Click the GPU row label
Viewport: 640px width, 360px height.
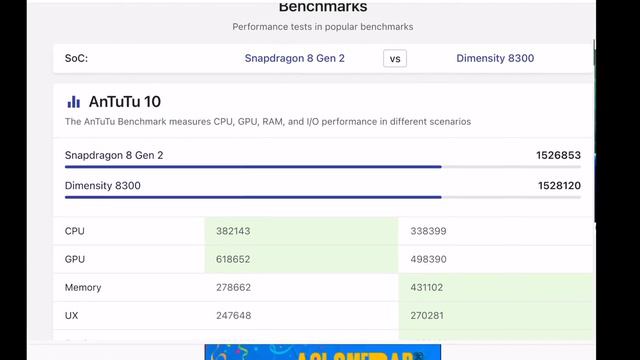(75, 259)
